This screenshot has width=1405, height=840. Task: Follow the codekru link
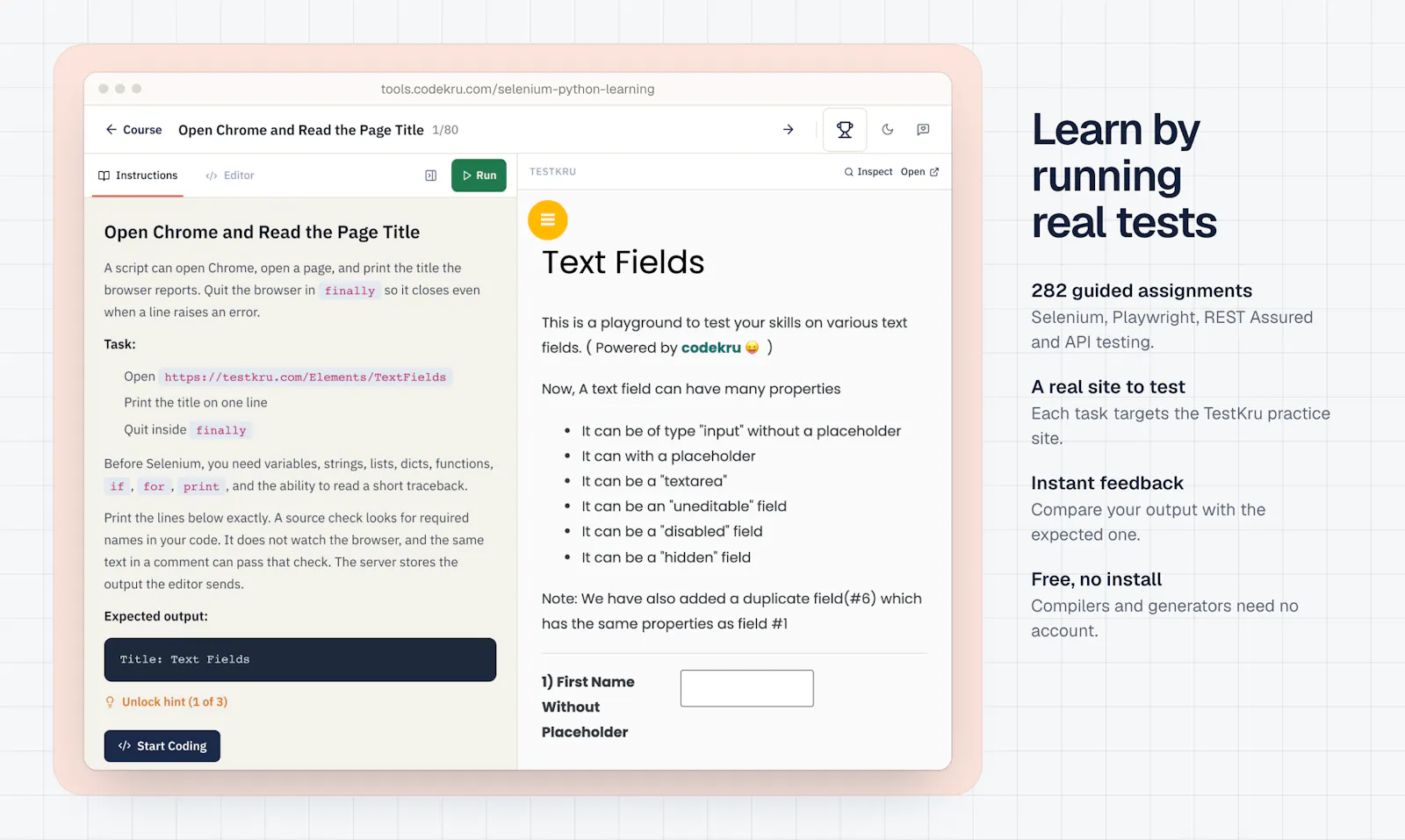tap(710, 348)
